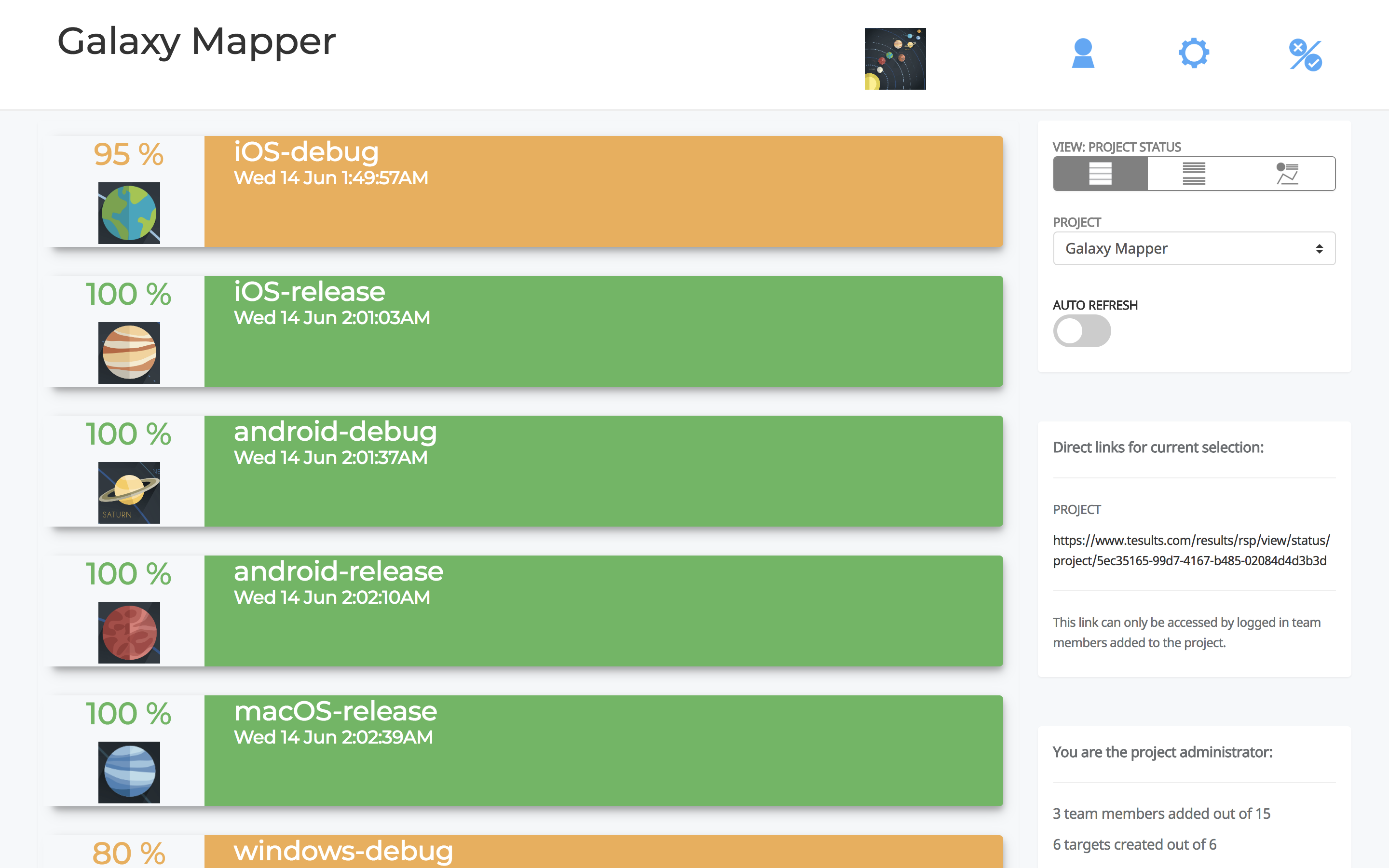
Task: Open settings via the gear icon
Action: click(x=1193, y=54)
